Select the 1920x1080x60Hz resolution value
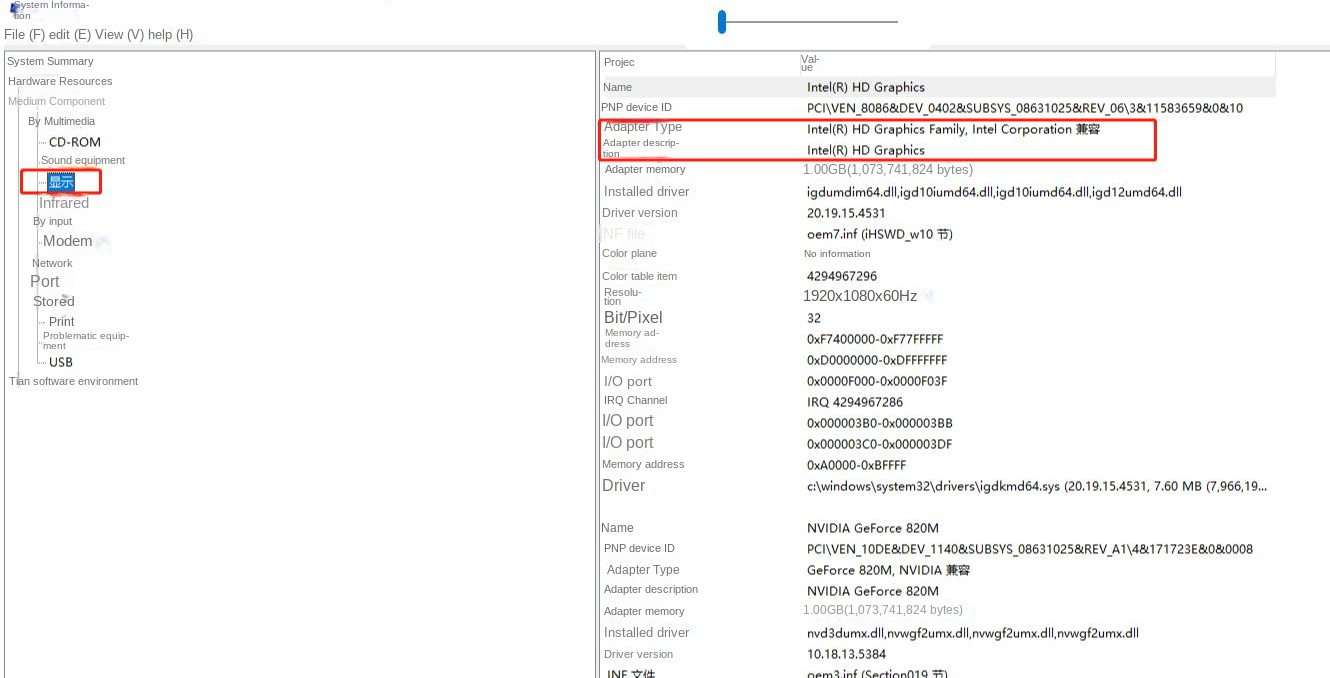 click(x=860, y=296)
